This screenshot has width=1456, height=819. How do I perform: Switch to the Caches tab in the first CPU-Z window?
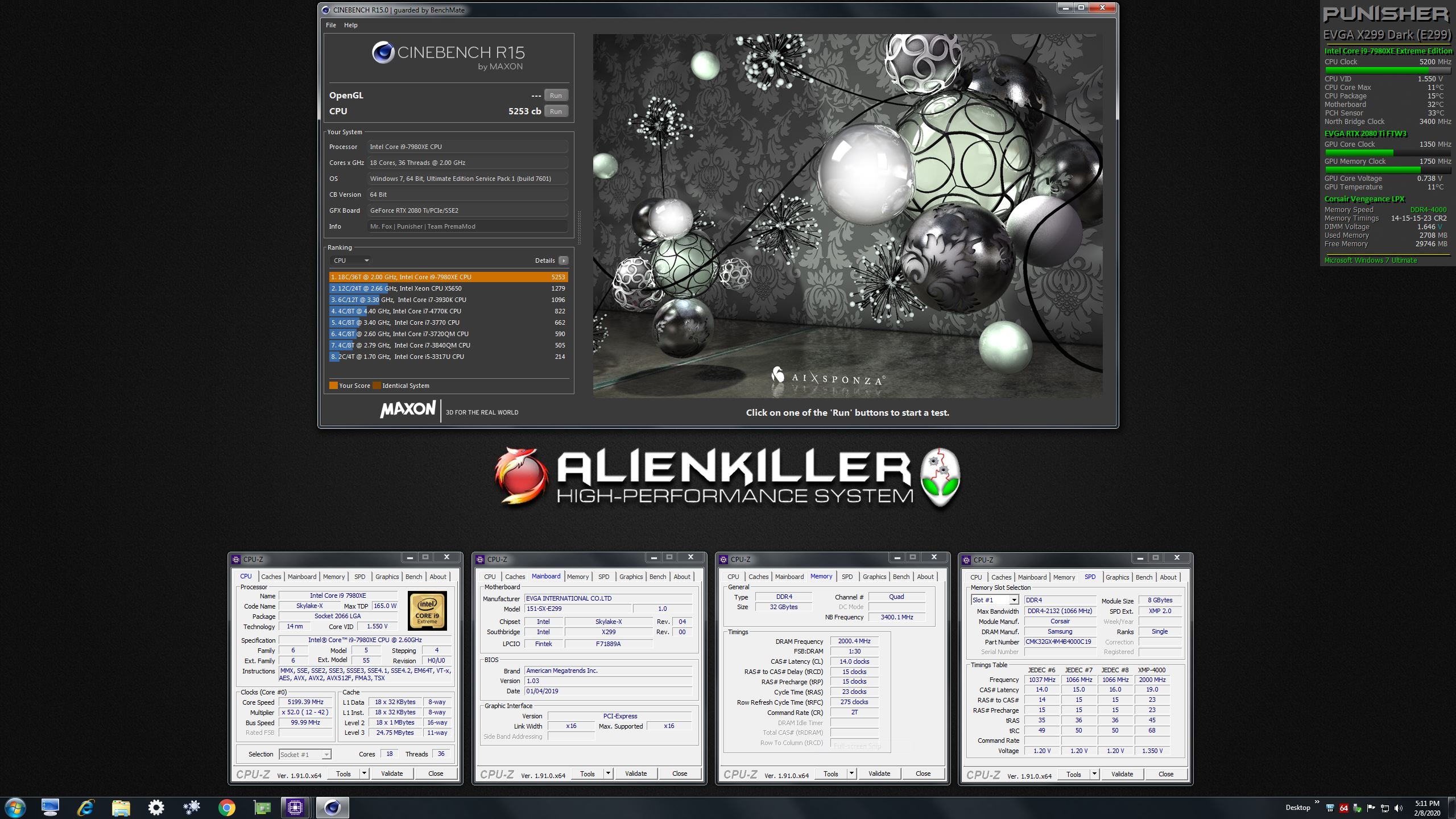tap(271, 577)
